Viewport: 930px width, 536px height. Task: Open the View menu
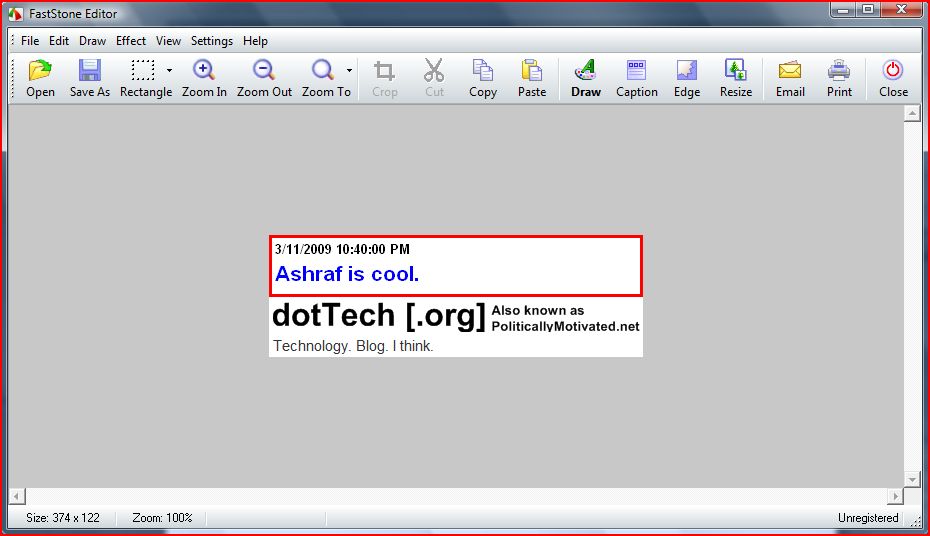(x=168, y=41)
